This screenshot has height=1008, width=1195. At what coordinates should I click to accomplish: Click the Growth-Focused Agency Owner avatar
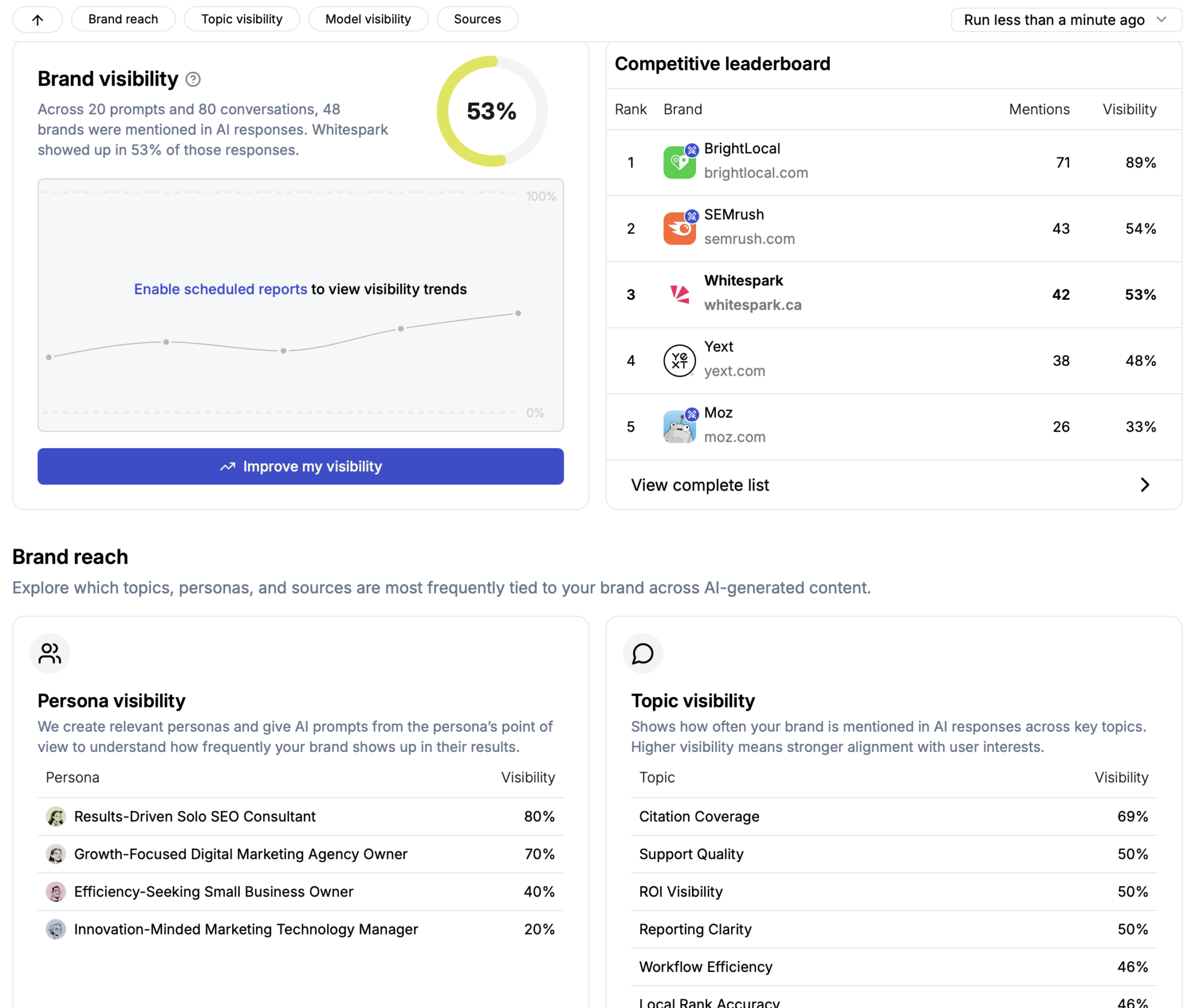tap(56, 854)
